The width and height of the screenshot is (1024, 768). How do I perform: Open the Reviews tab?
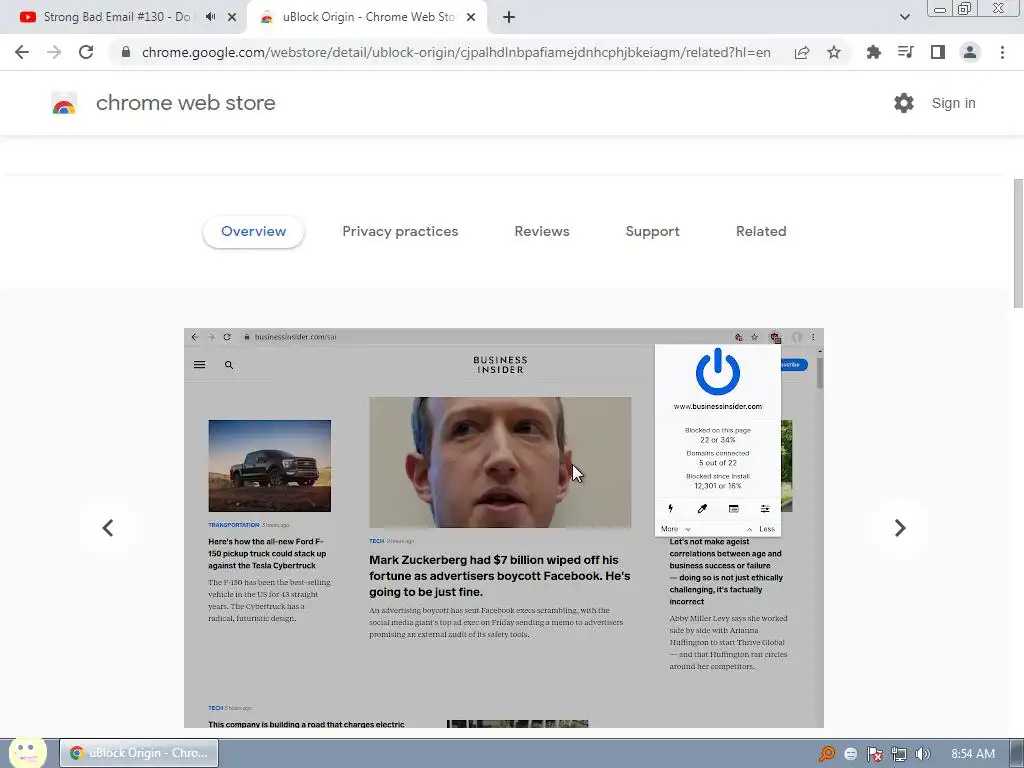coord(542,231)
